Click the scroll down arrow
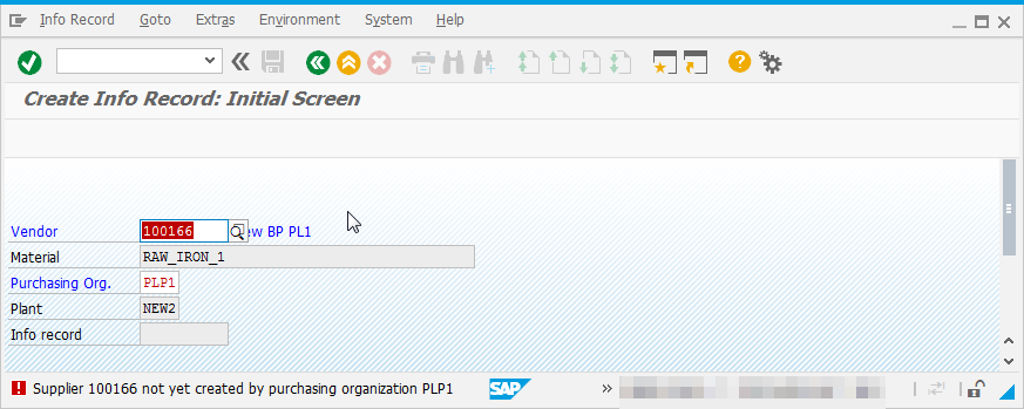 pyautogui.click(x=1008, y=360)
